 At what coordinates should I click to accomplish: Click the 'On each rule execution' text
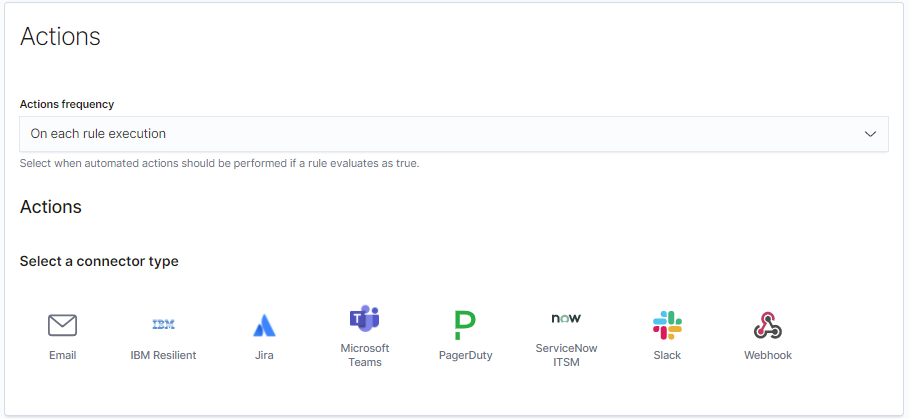(98, 134)
